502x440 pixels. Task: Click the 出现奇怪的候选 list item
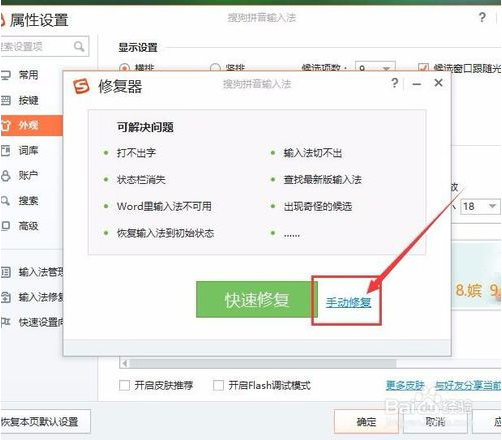pyautogui.click(x=318, y=206)
